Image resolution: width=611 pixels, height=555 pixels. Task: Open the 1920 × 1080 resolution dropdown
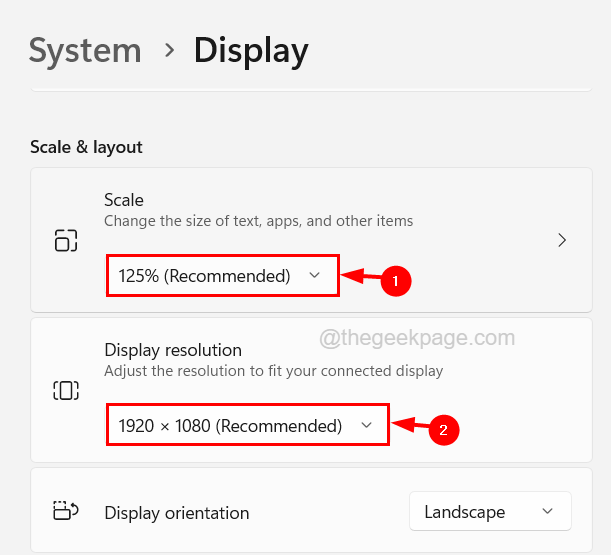[246, 426]
